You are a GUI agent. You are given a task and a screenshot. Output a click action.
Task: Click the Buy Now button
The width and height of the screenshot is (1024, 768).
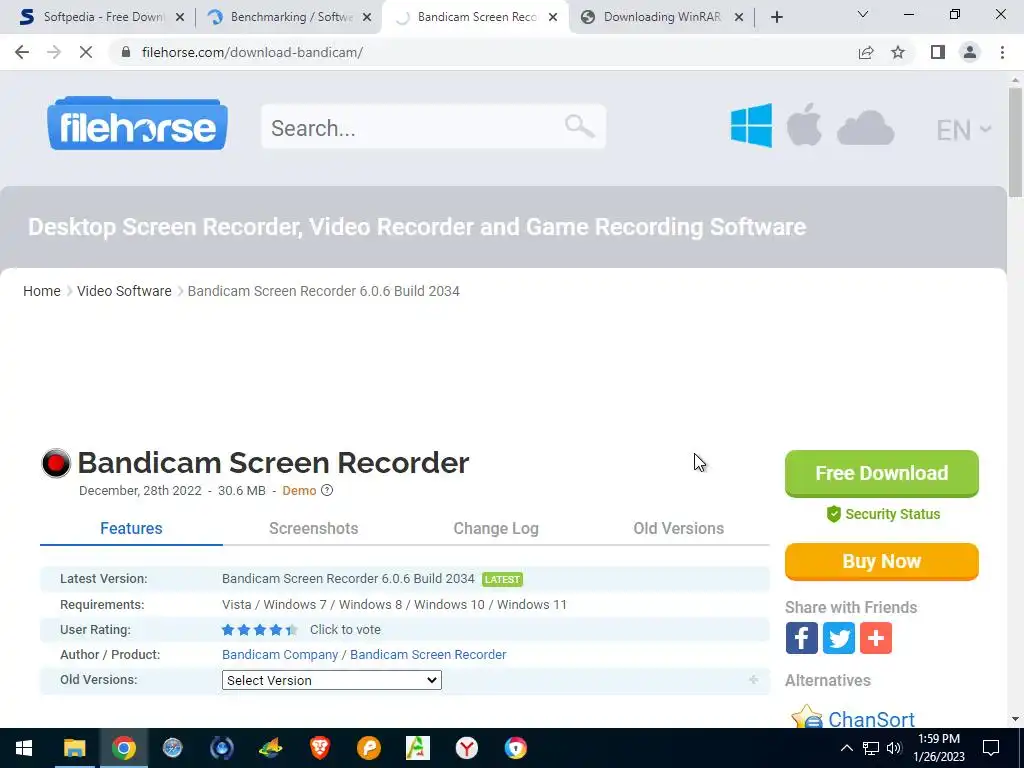pos(882,562)
